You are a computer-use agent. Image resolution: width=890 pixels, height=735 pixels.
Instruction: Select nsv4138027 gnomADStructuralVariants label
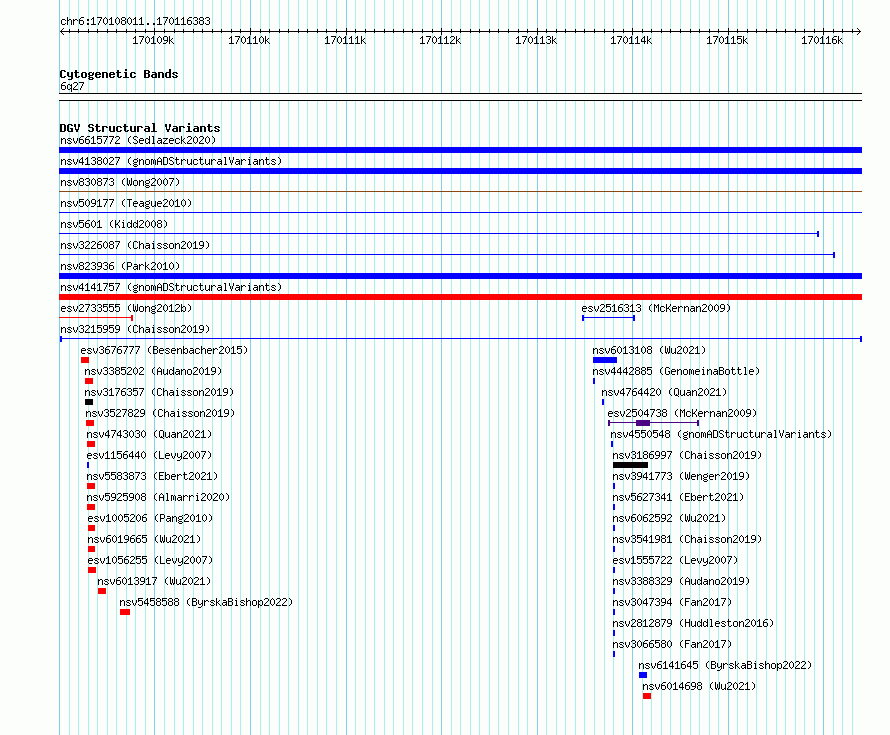point(171,161)
